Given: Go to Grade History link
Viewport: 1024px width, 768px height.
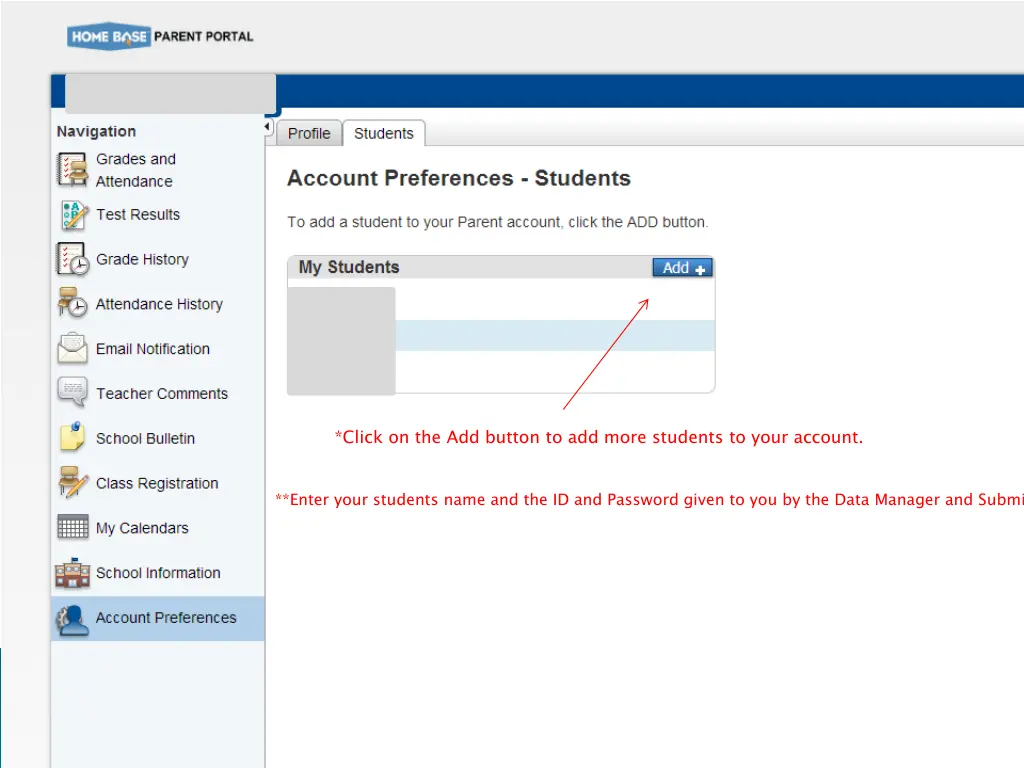Looking at the screenshot, I should click(x=142, y=259).
